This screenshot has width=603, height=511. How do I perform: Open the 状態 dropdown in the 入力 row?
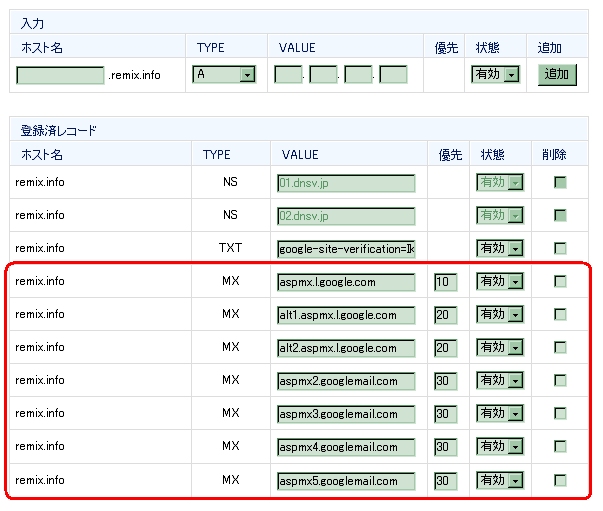(495, 75)
